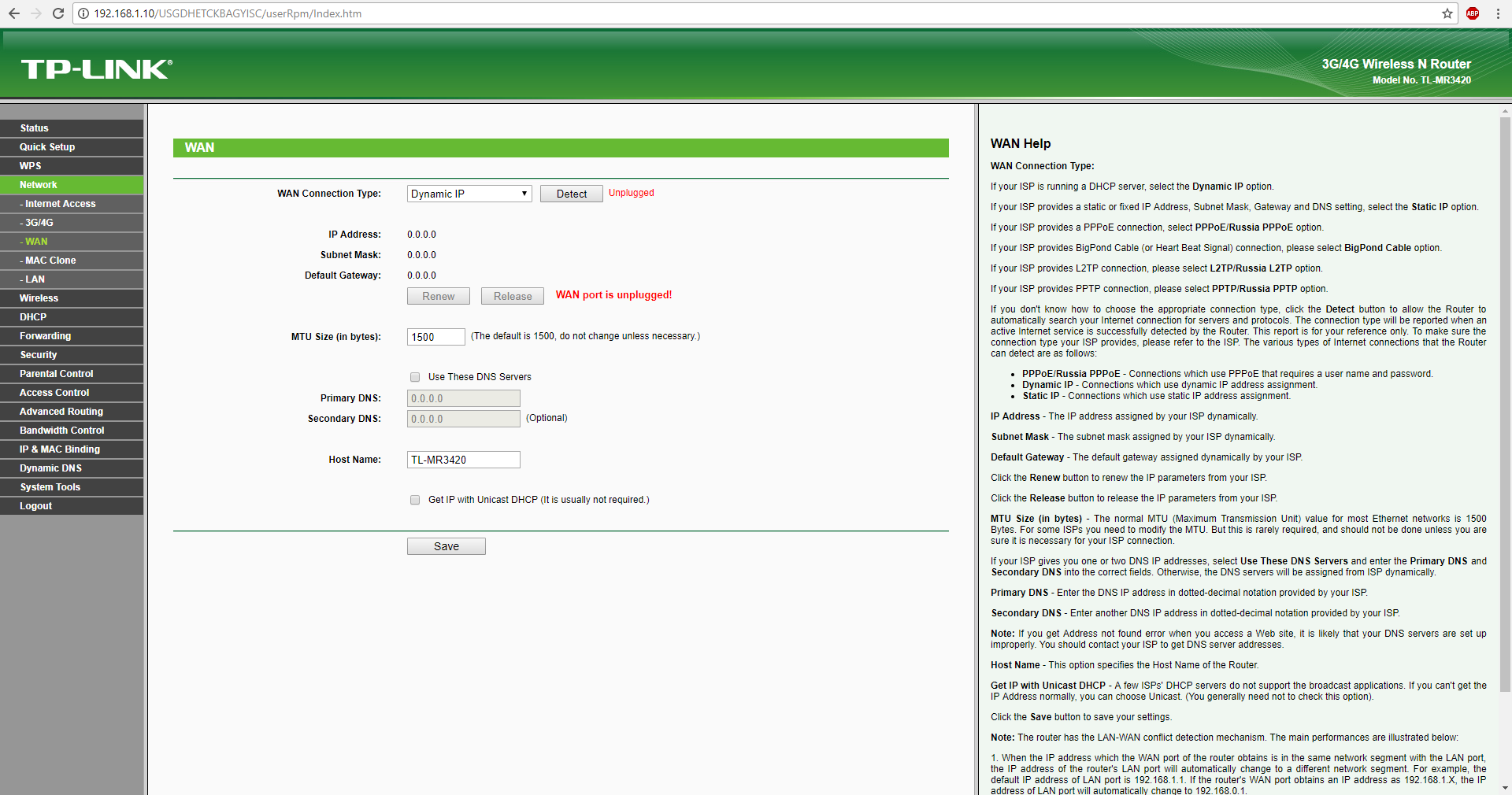1512x795 pixels.
Task: Reload the router page
Action: point(57,13)
